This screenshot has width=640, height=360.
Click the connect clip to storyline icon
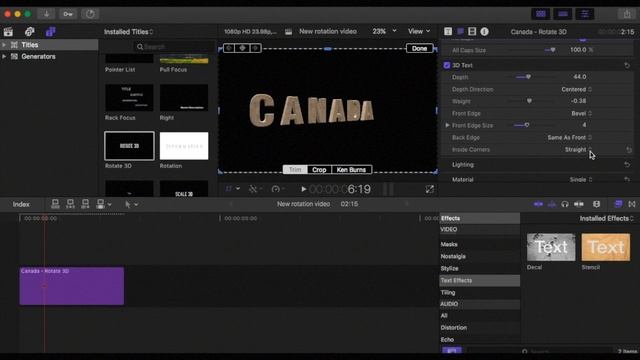click(x=55, y=204)
